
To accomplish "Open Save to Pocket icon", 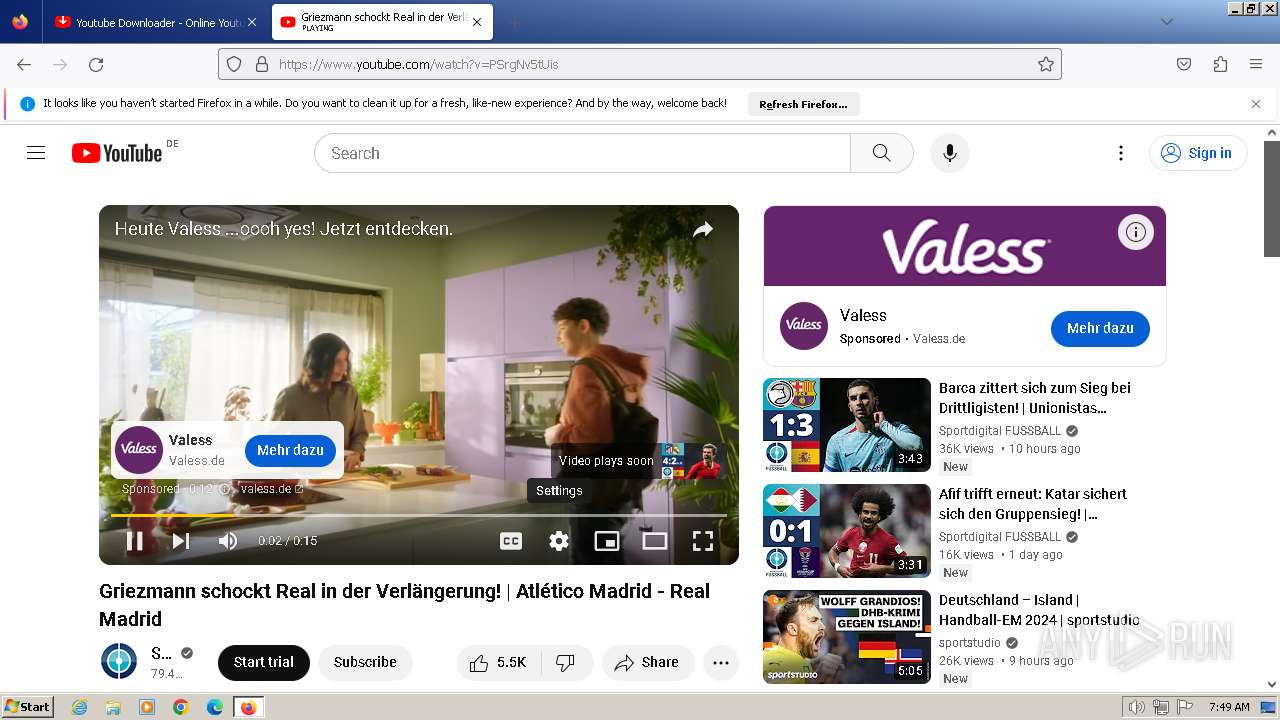I will pos(1184,64).
